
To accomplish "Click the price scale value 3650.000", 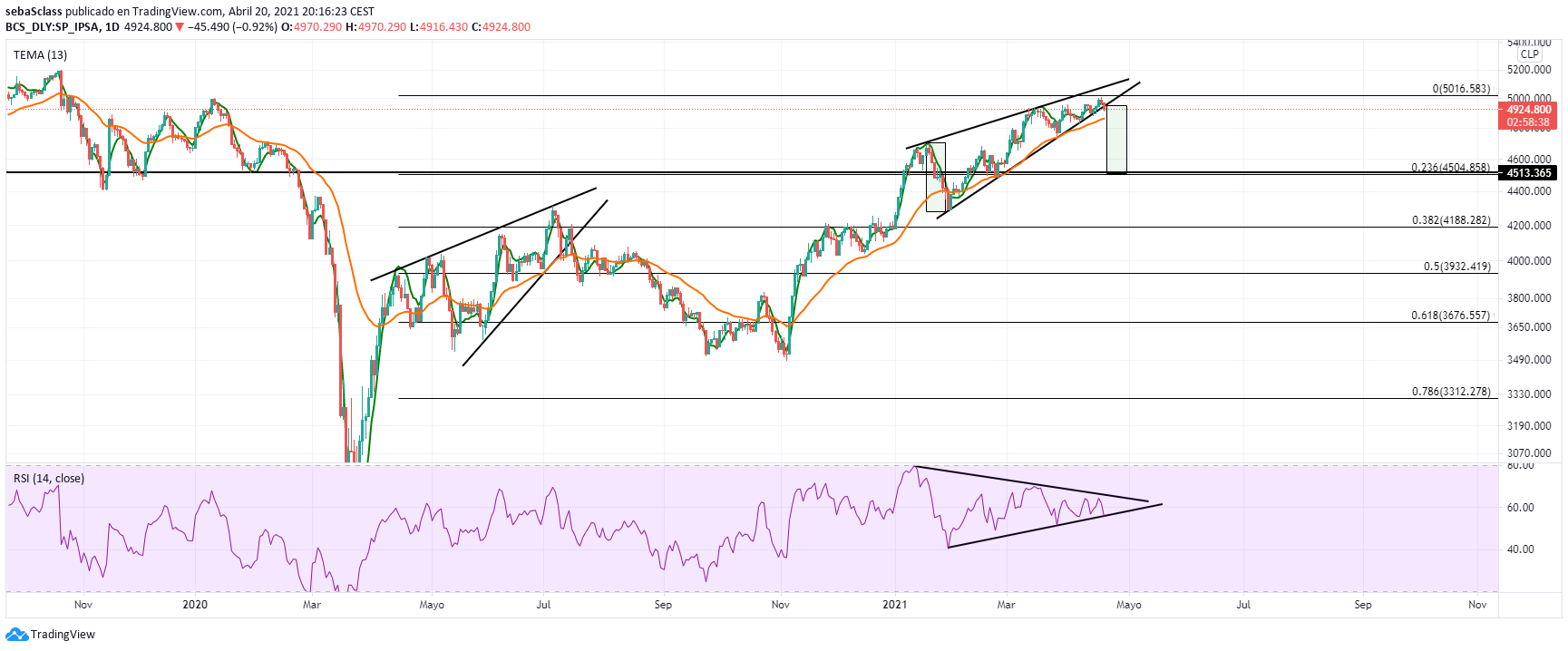I will tap(1529, 327).
